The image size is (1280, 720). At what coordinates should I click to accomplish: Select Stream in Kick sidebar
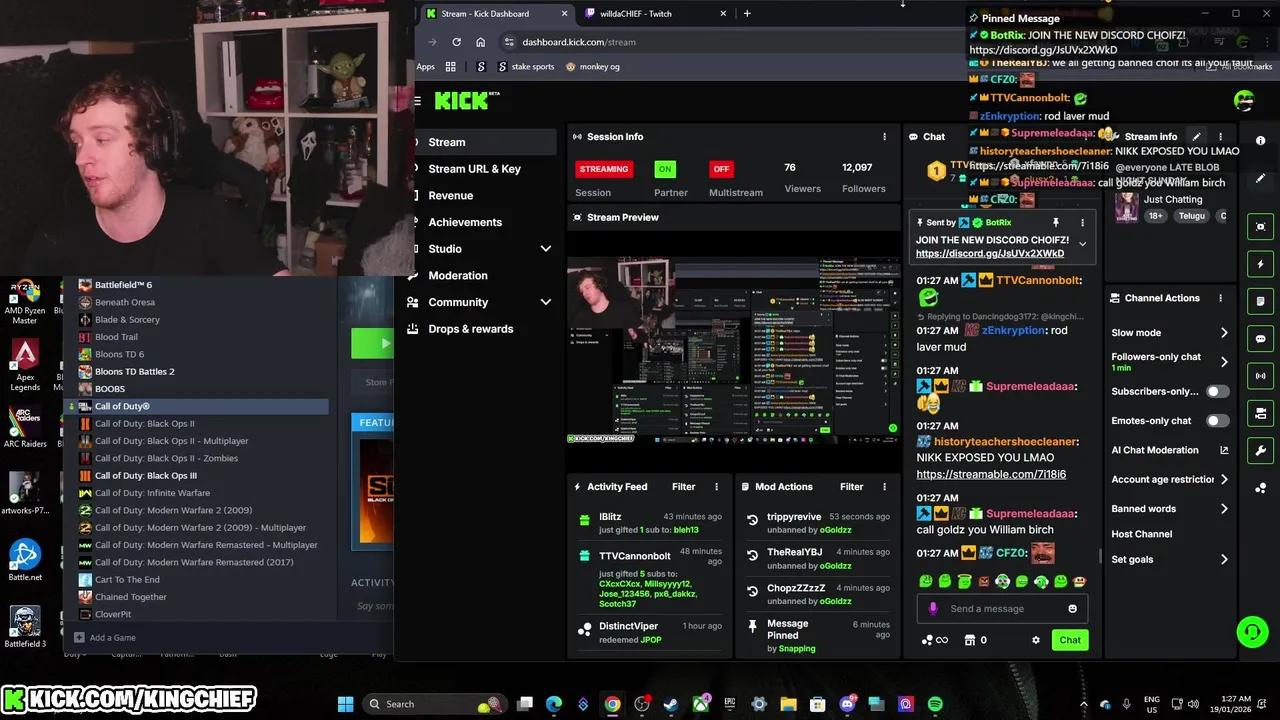click(x=486, y=142)
